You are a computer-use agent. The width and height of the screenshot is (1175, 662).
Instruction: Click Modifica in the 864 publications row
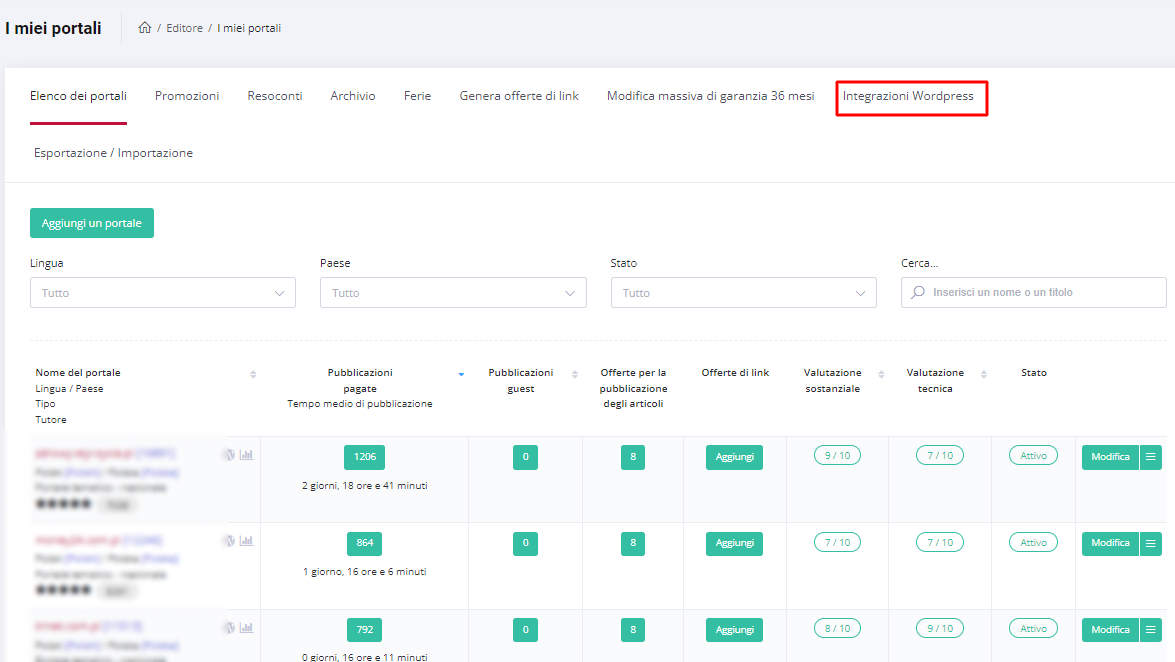click(1111, 543)
